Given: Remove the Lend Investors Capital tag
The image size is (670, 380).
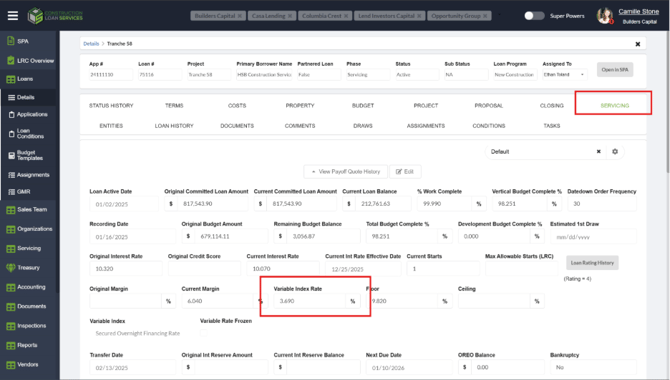Looking at the screenshot, I should click(x=419, y=16).
